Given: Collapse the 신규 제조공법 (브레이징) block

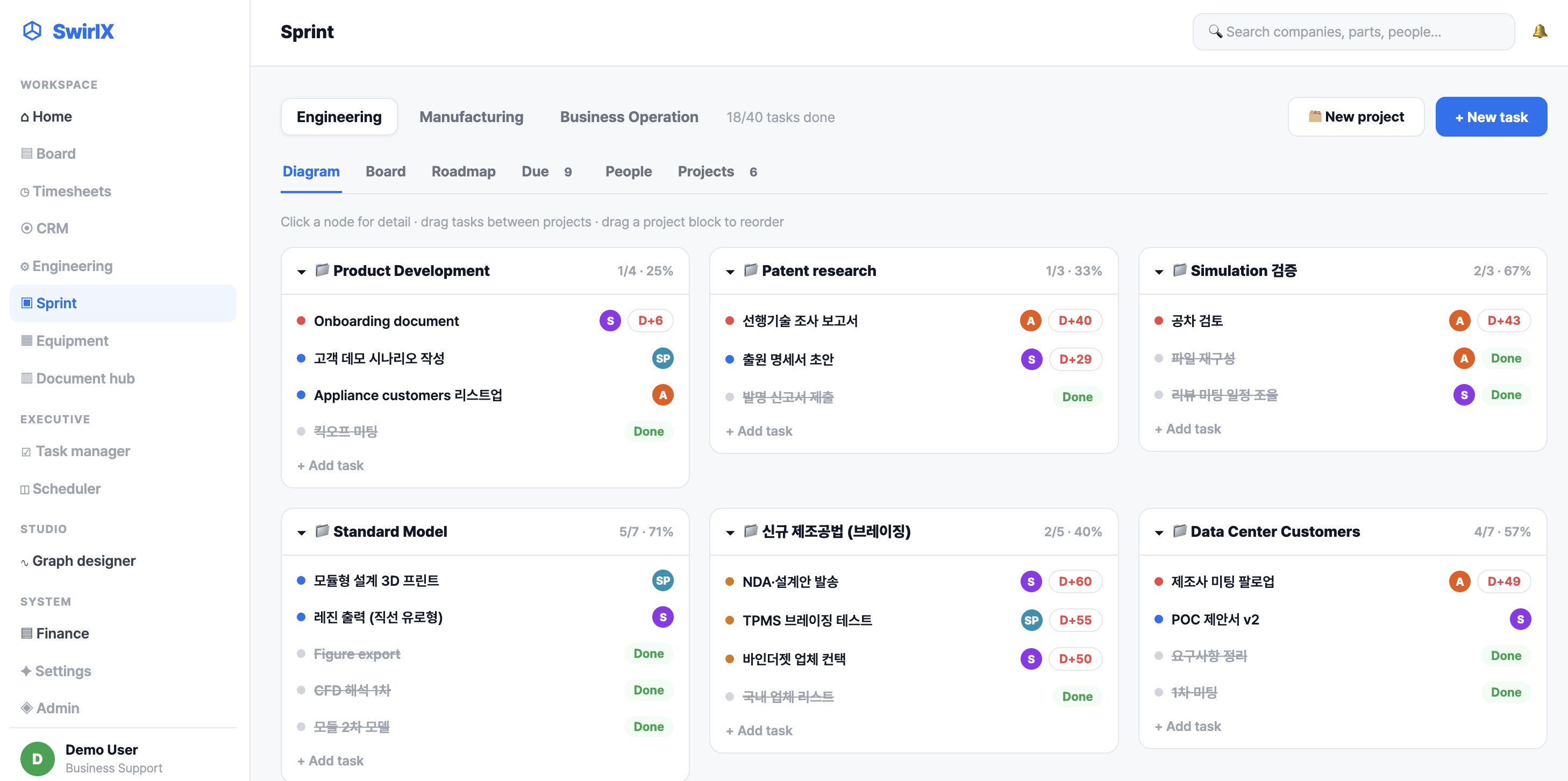Looking at the screenshot, I should [x=730, y=532].
